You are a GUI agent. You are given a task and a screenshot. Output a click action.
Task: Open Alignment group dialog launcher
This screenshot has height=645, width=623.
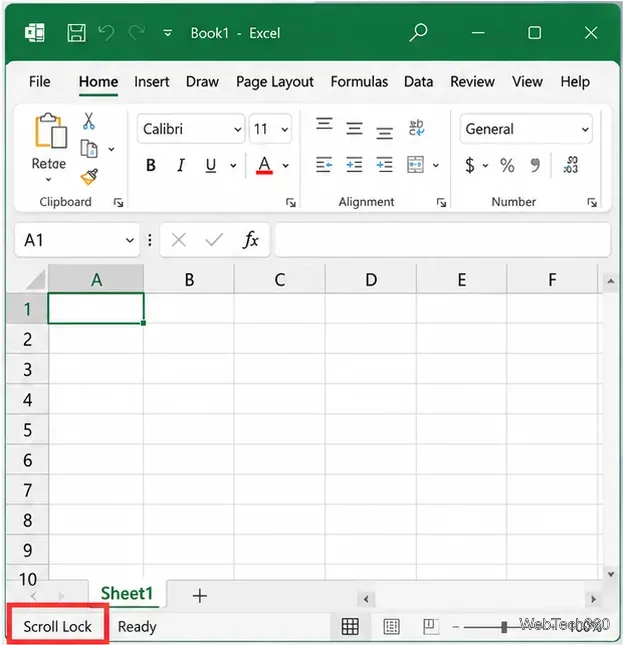441,202
